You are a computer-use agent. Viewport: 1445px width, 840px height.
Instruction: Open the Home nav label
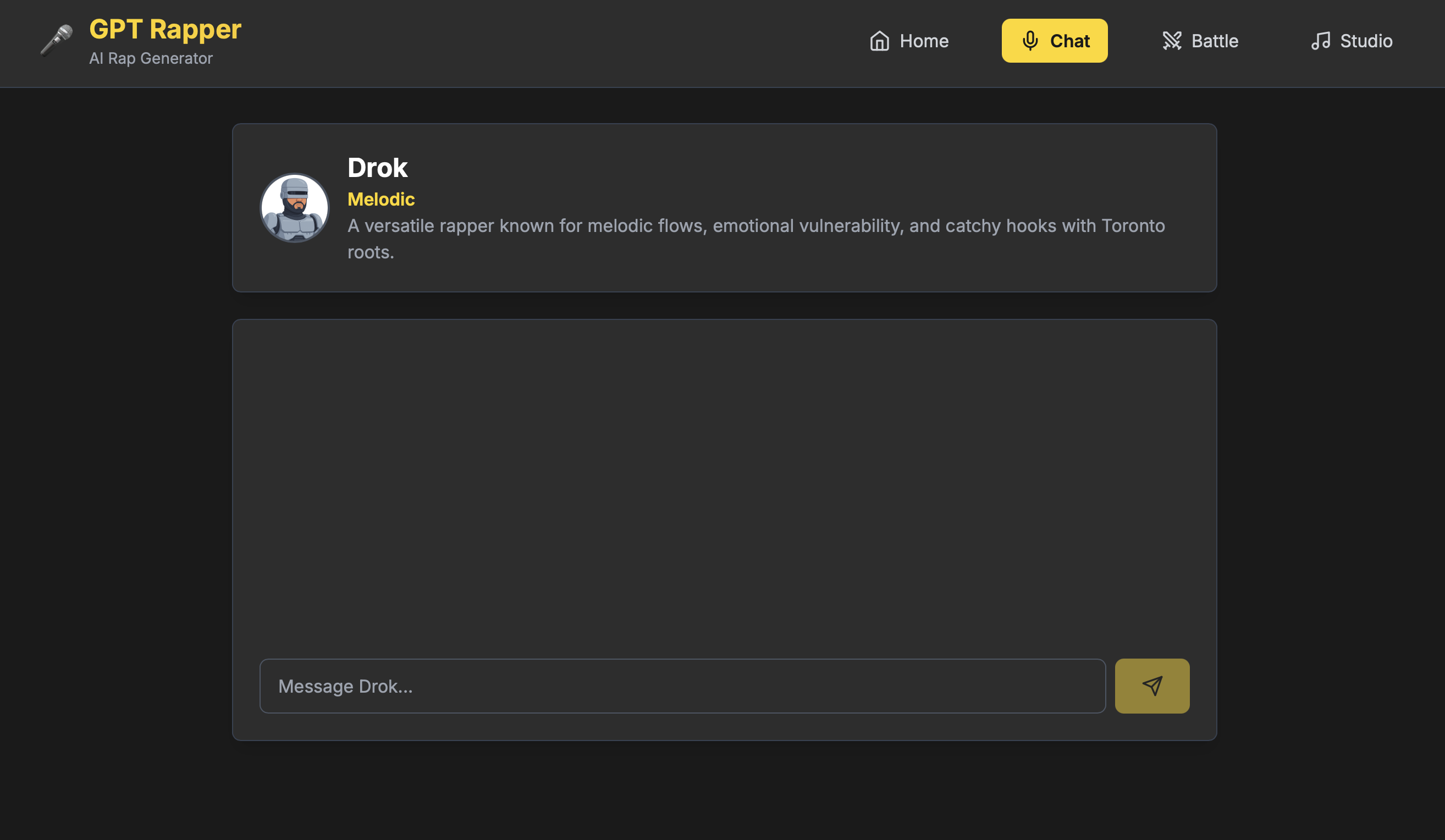924,41
